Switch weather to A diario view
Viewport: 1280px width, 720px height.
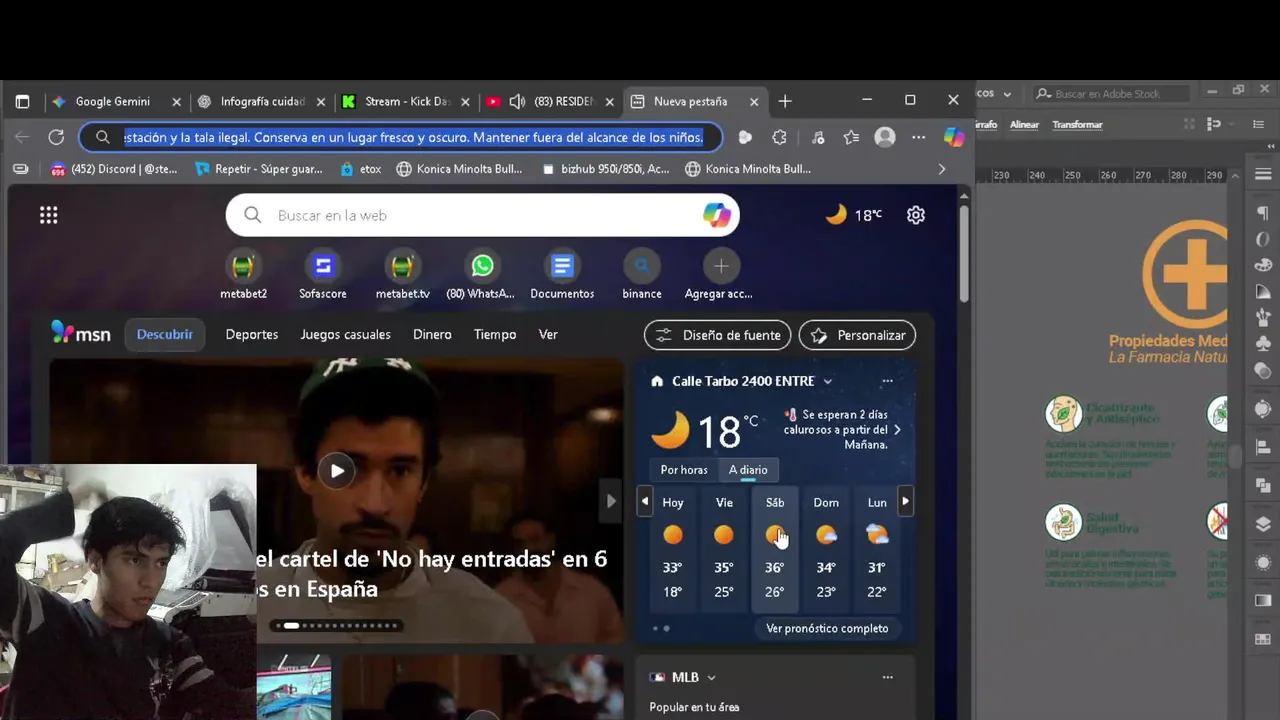coord(748,470)
